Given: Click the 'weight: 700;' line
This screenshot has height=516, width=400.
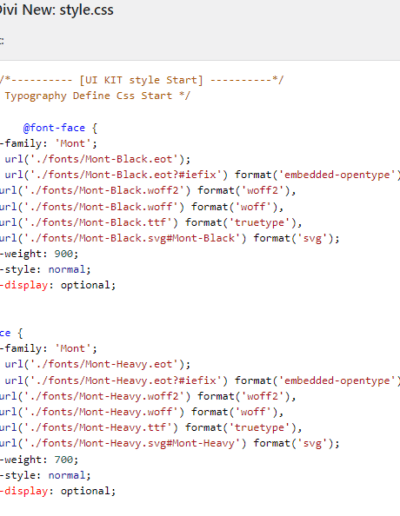Looking at the screenshot, I should (x=39, y=460).
